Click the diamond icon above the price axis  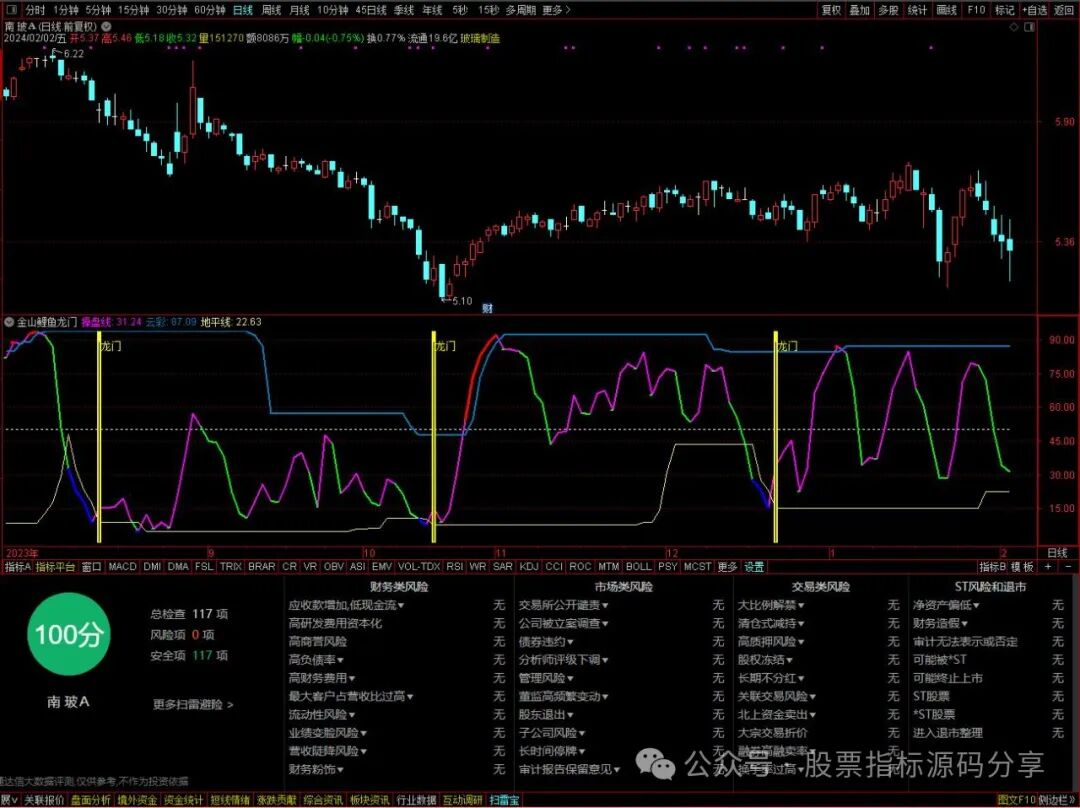click(1014, 27)
